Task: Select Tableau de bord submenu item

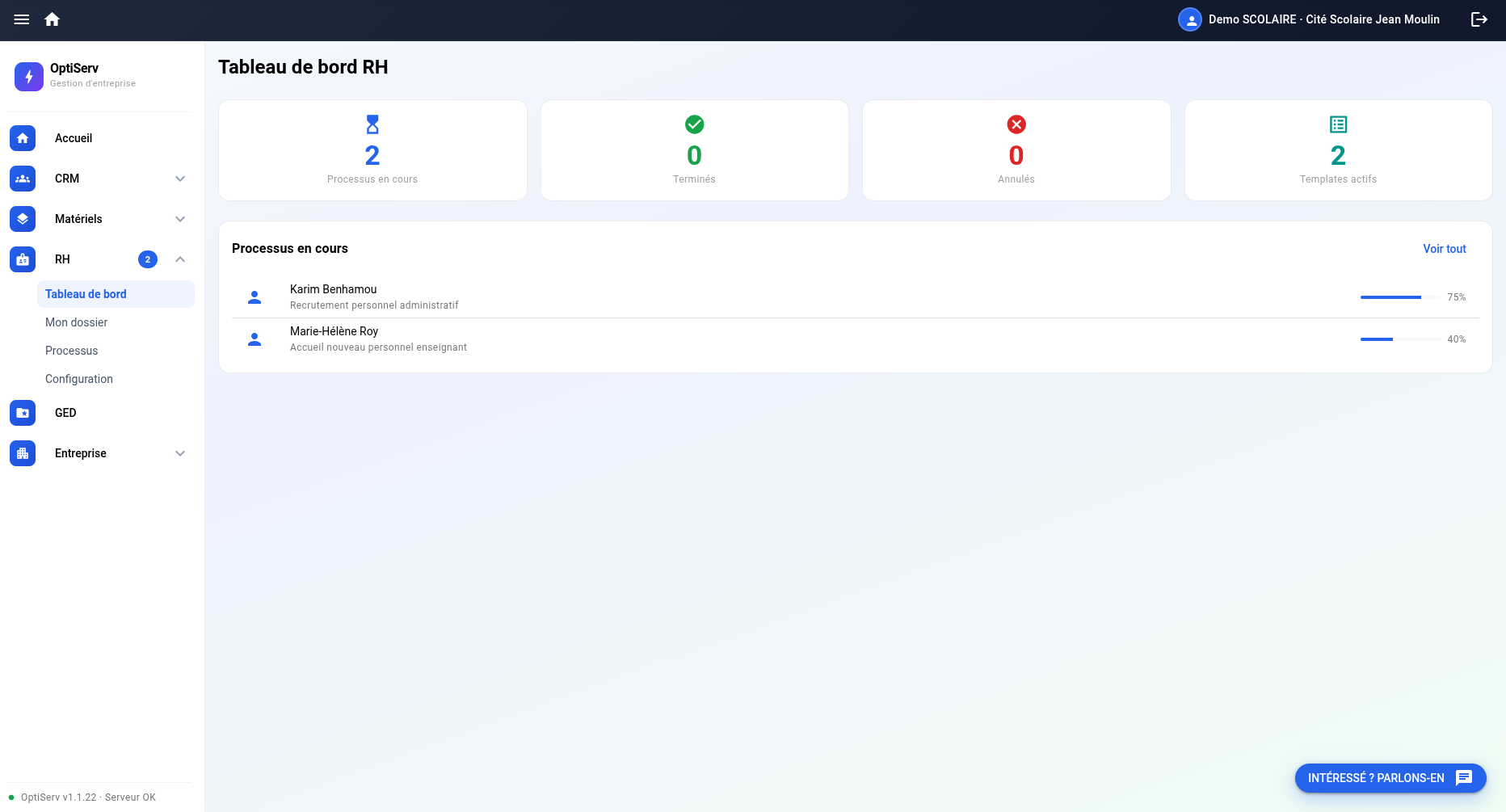Action: pyautogui.click(x=116, y=294)
